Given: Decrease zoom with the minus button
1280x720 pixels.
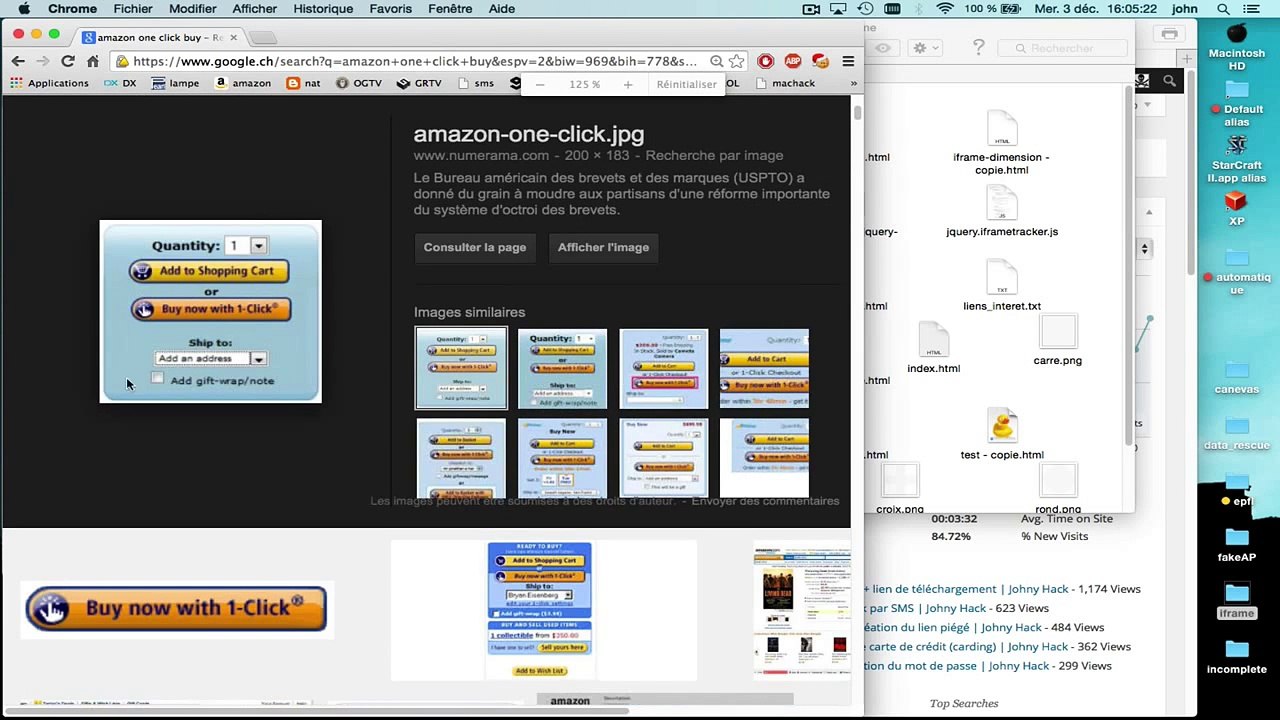Looking at the screenshot, I should point(540,85).
